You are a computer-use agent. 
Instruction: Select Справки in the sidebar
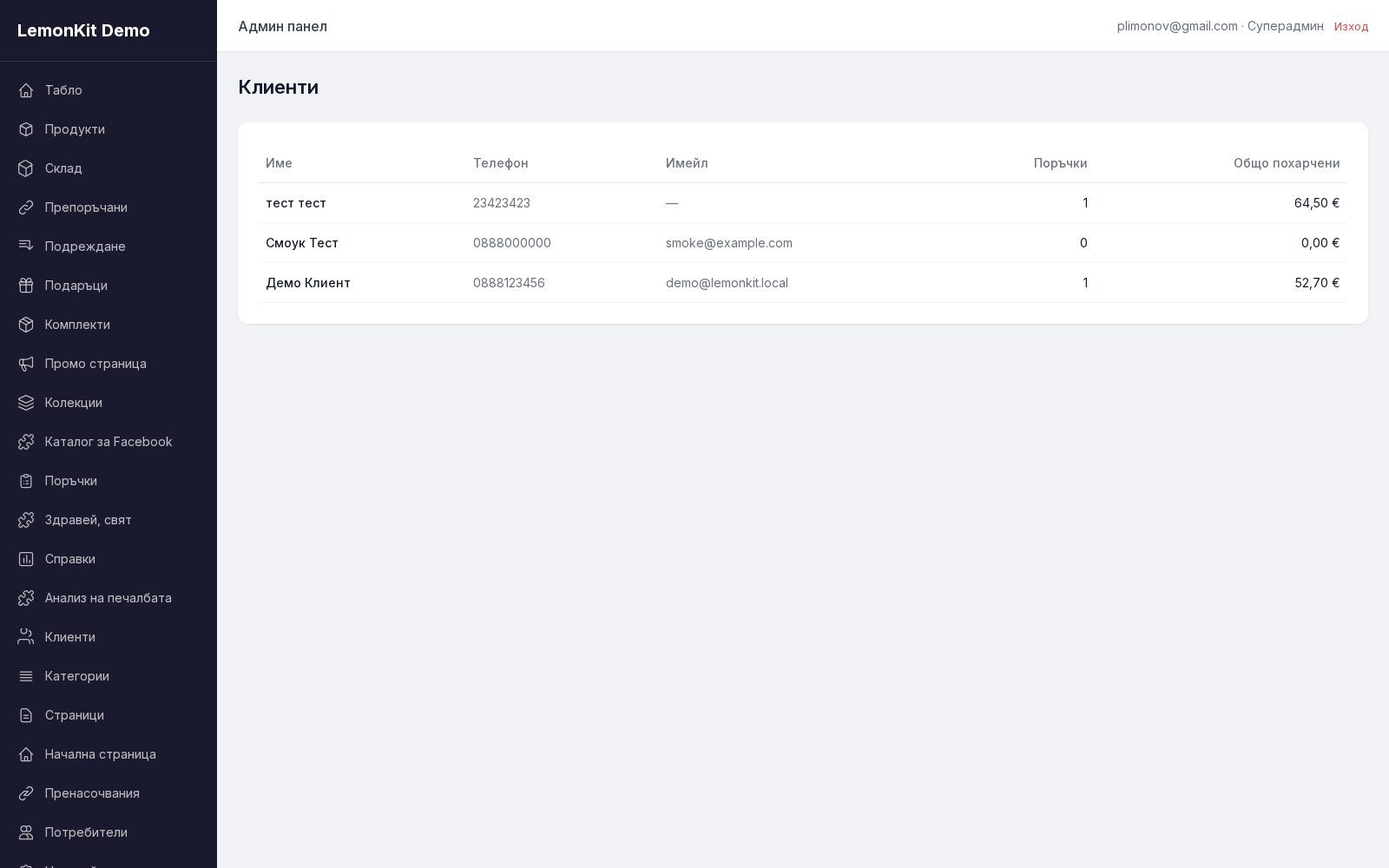pyautogui.click(x=109, y=559)
